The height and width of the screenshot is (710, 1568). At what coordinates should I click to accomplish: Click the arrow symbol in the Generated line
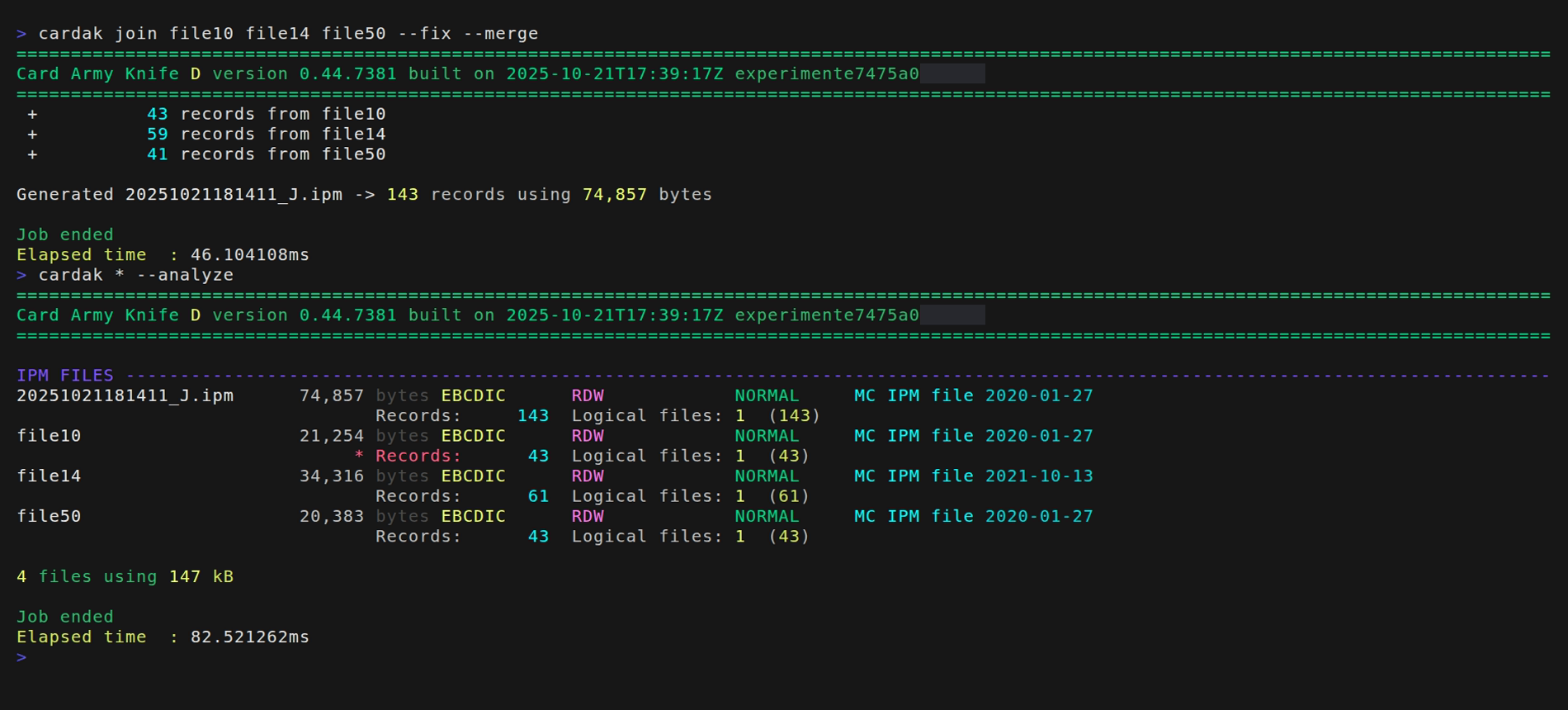(x=364, y=195)
